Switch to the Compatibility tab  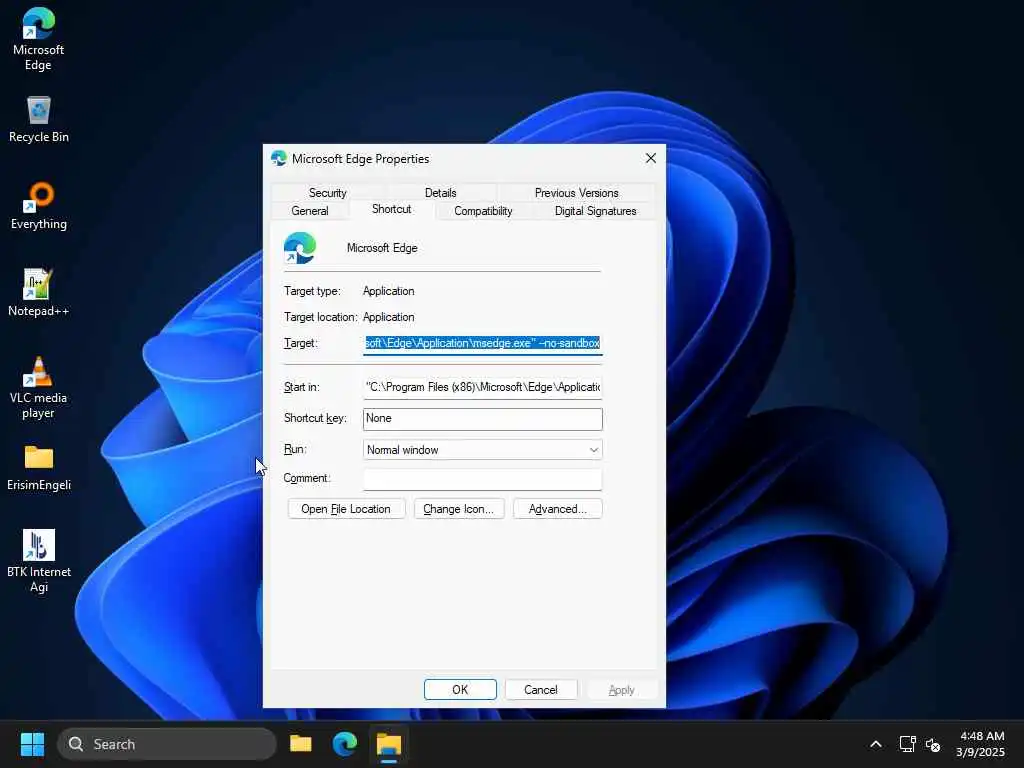click(x=483, y=211)
